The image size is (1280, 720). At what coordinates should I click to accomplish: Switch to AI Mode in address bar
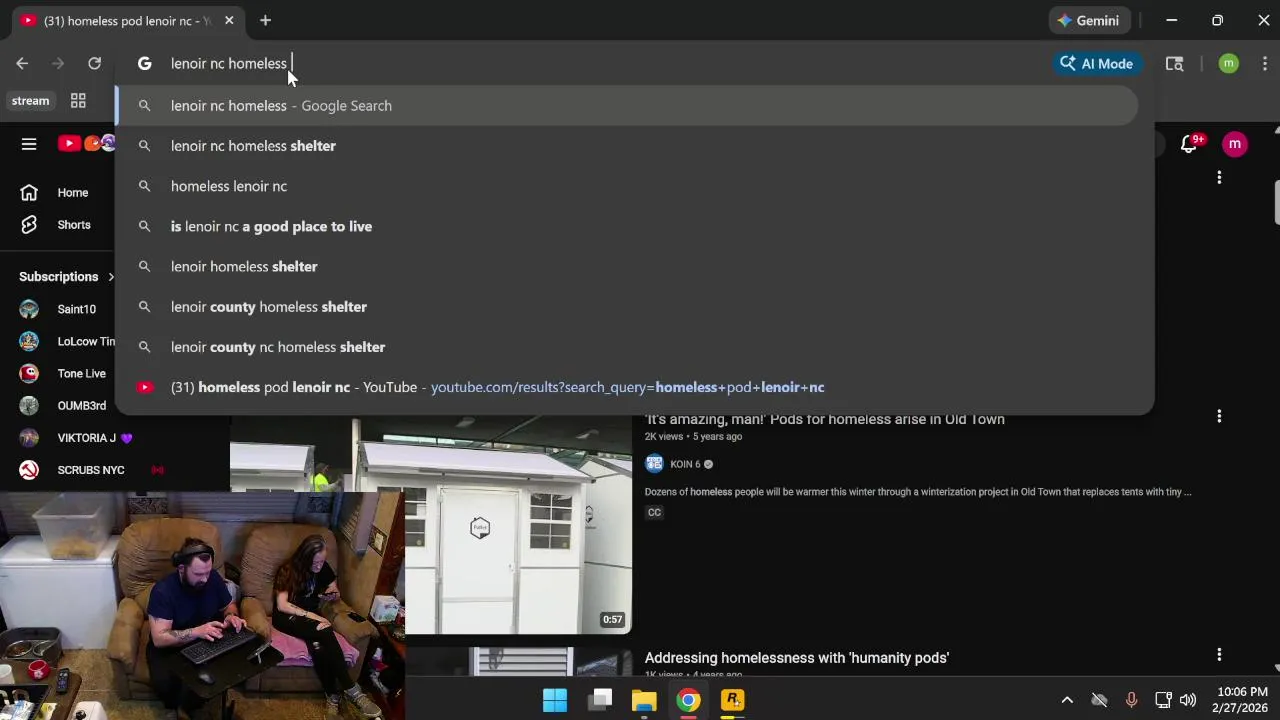[1097, 63]
